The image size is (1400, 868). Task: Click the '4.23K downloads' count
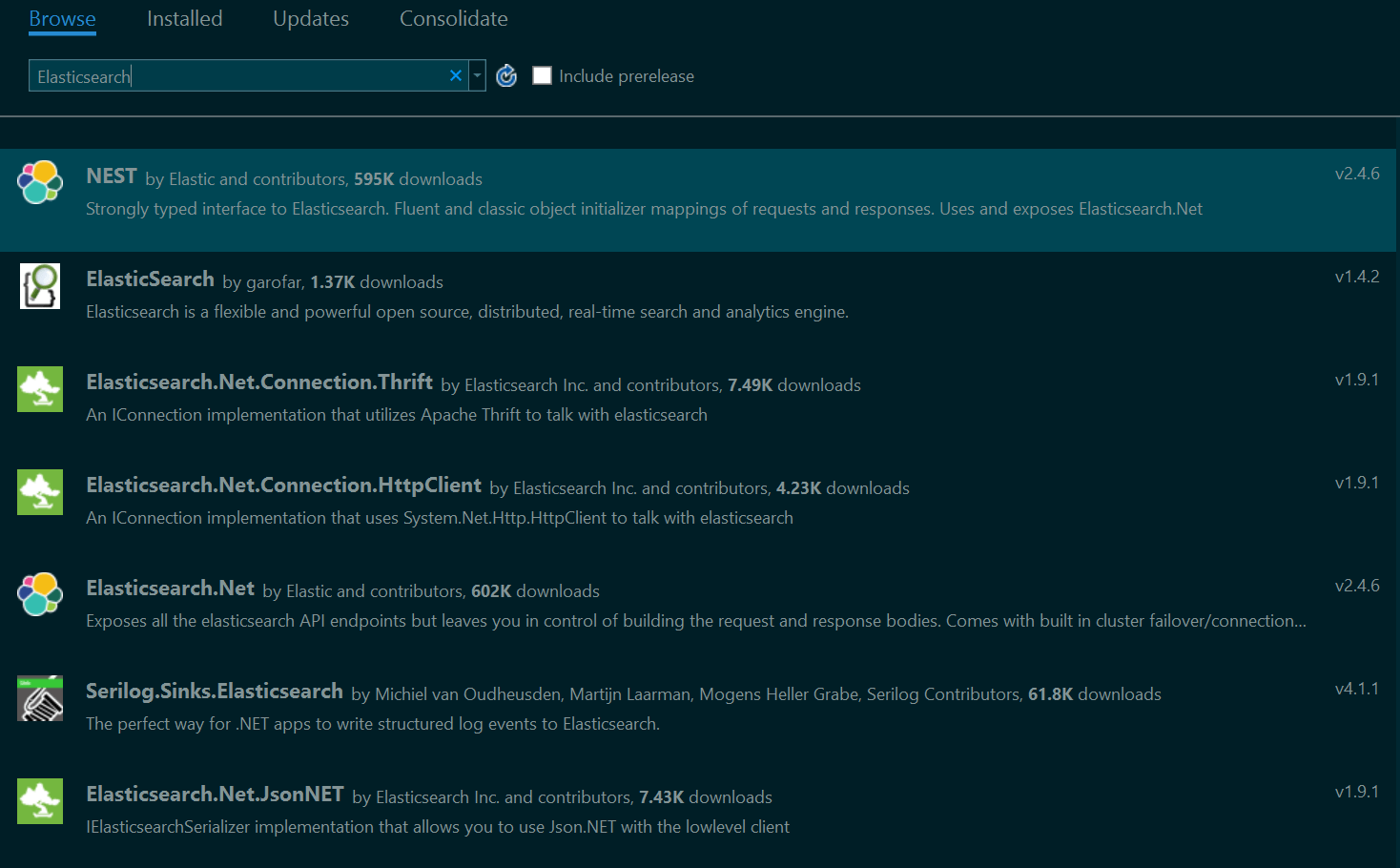843,488
